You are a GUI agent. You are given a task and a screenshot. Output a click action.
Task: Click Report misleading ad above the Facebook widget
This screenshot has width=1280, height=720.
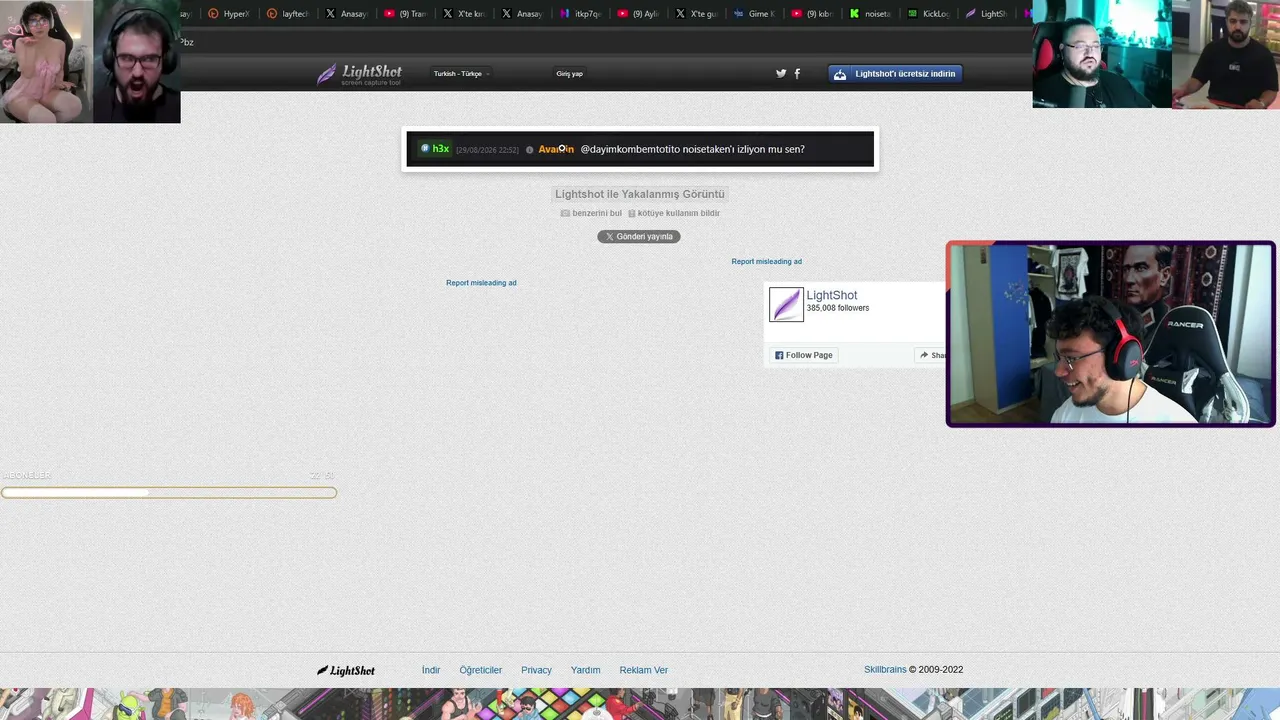[766, 262]
